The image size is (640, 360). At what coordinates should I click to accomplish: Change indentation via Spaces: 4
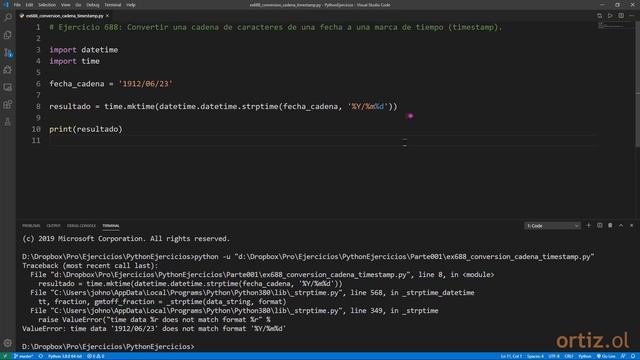pyautogui.click(x=536, y=356)
